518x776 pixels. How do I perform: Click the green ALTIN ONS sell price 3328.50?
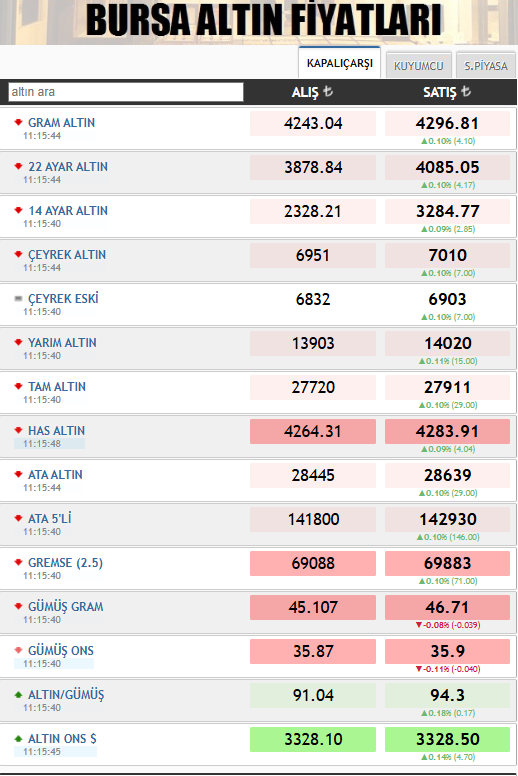pos(447,739)
